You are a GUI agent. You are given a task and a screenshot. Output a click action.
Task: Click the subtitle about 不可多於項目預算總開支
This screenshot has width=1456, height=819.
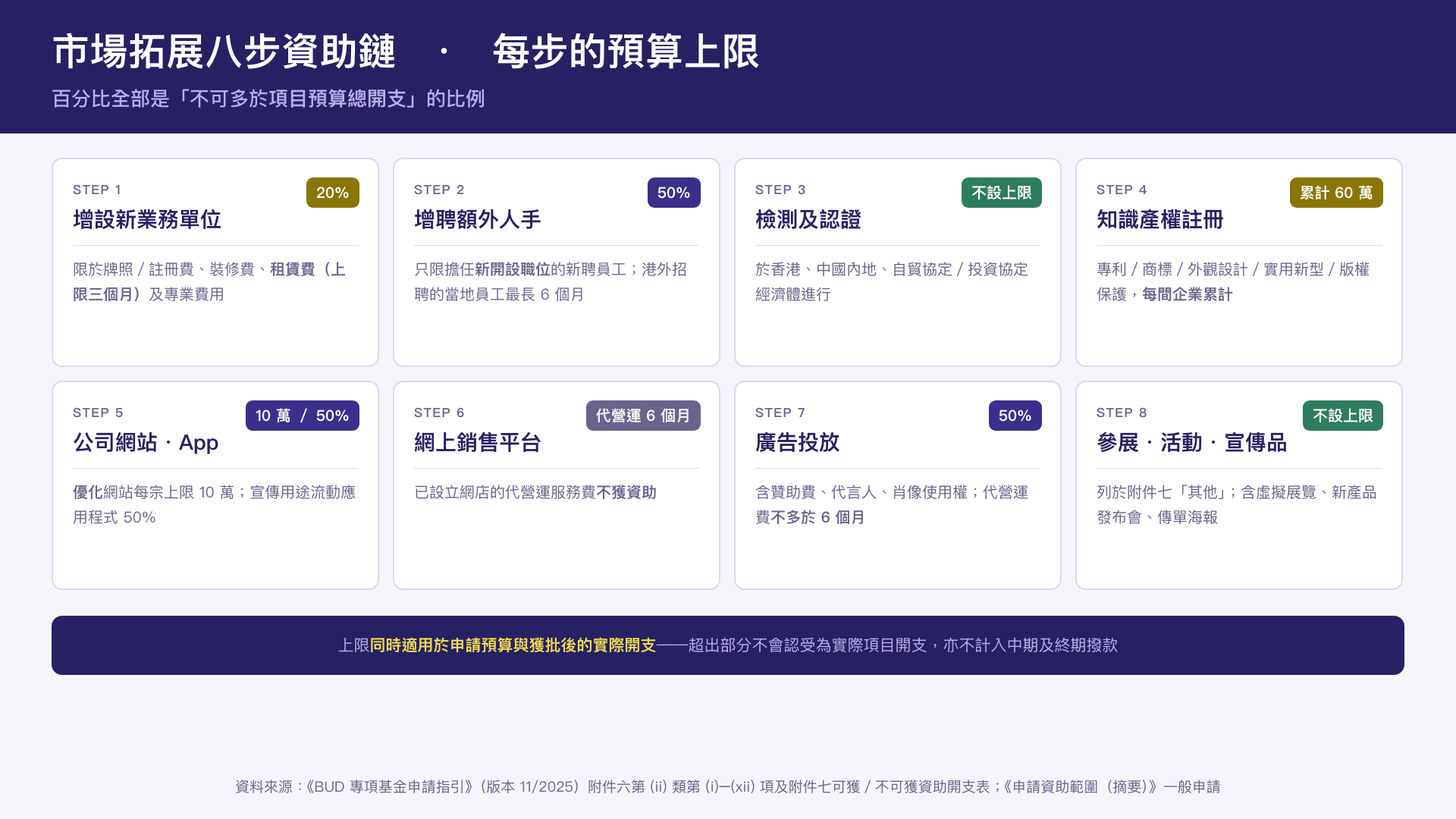tap(268, 99)
